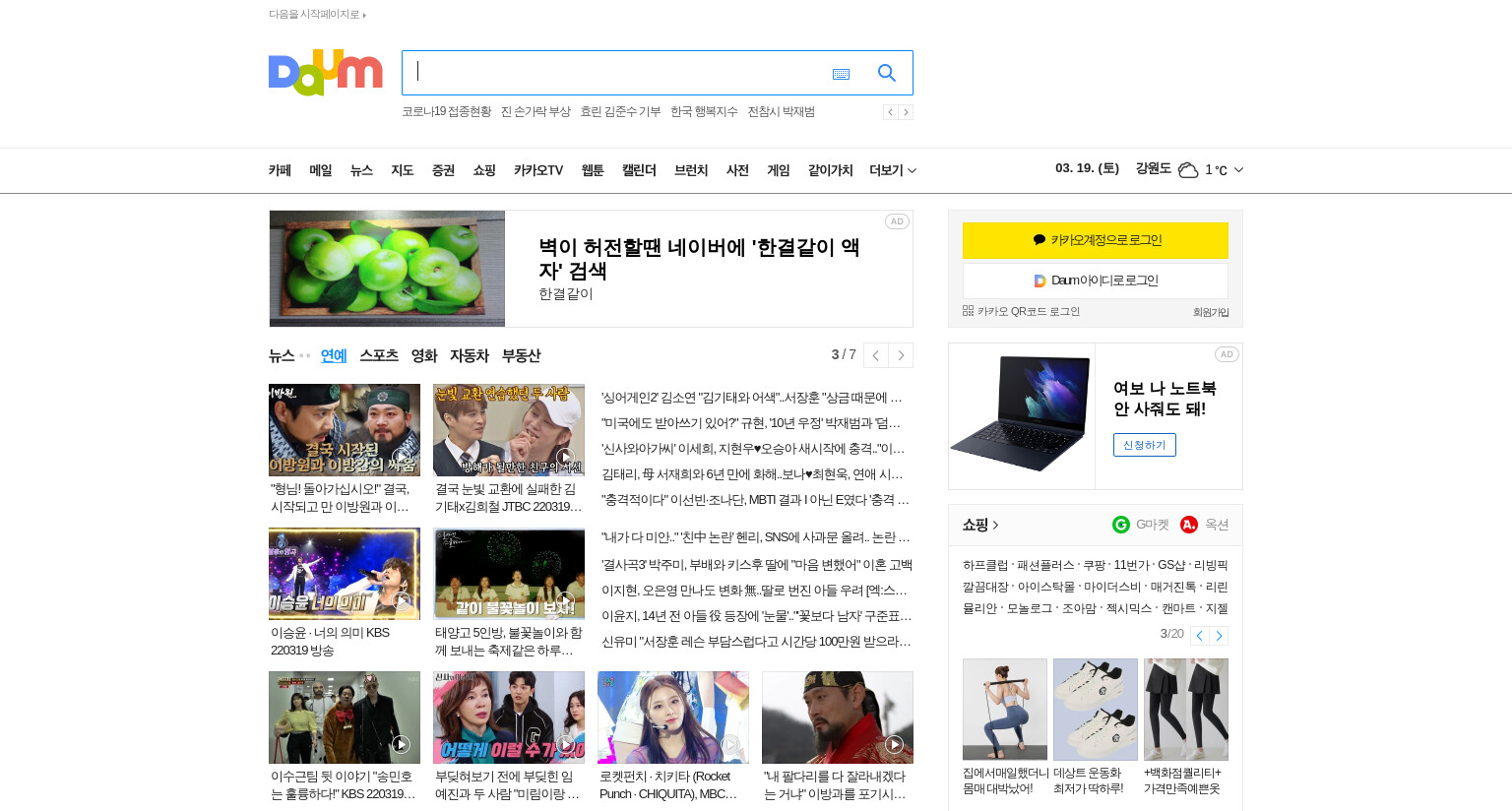Open the 브런치 menu item

point(691,170)
